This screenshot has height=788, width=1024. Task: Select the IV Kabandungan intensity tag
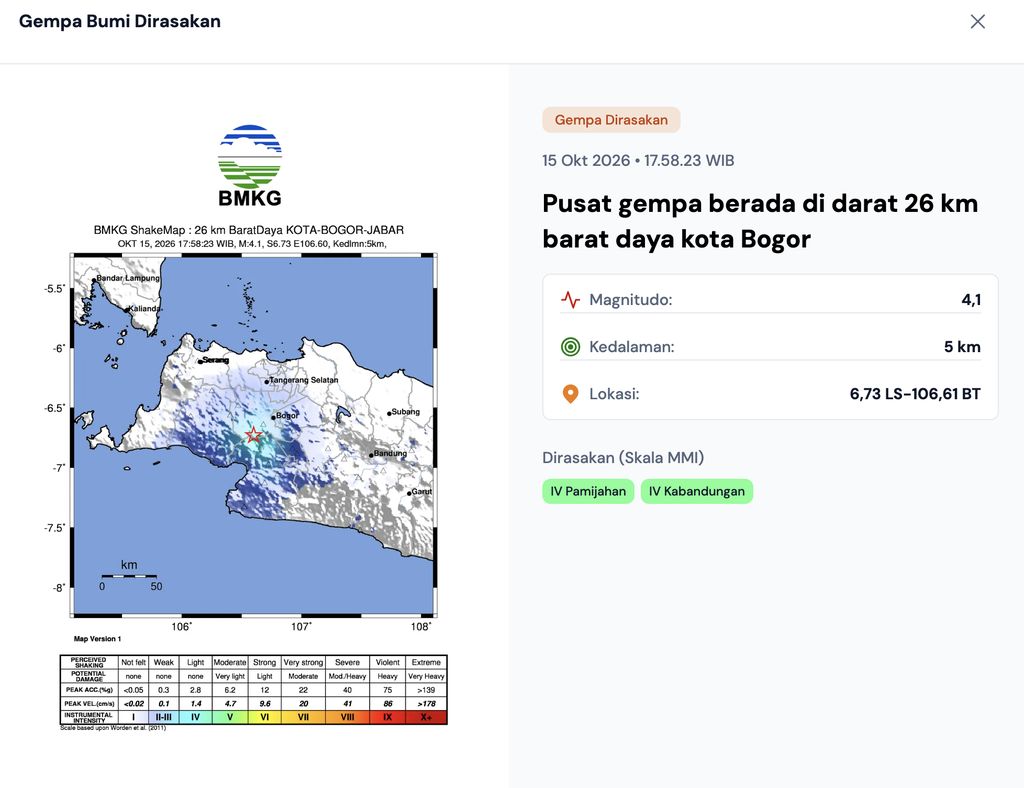697,492
